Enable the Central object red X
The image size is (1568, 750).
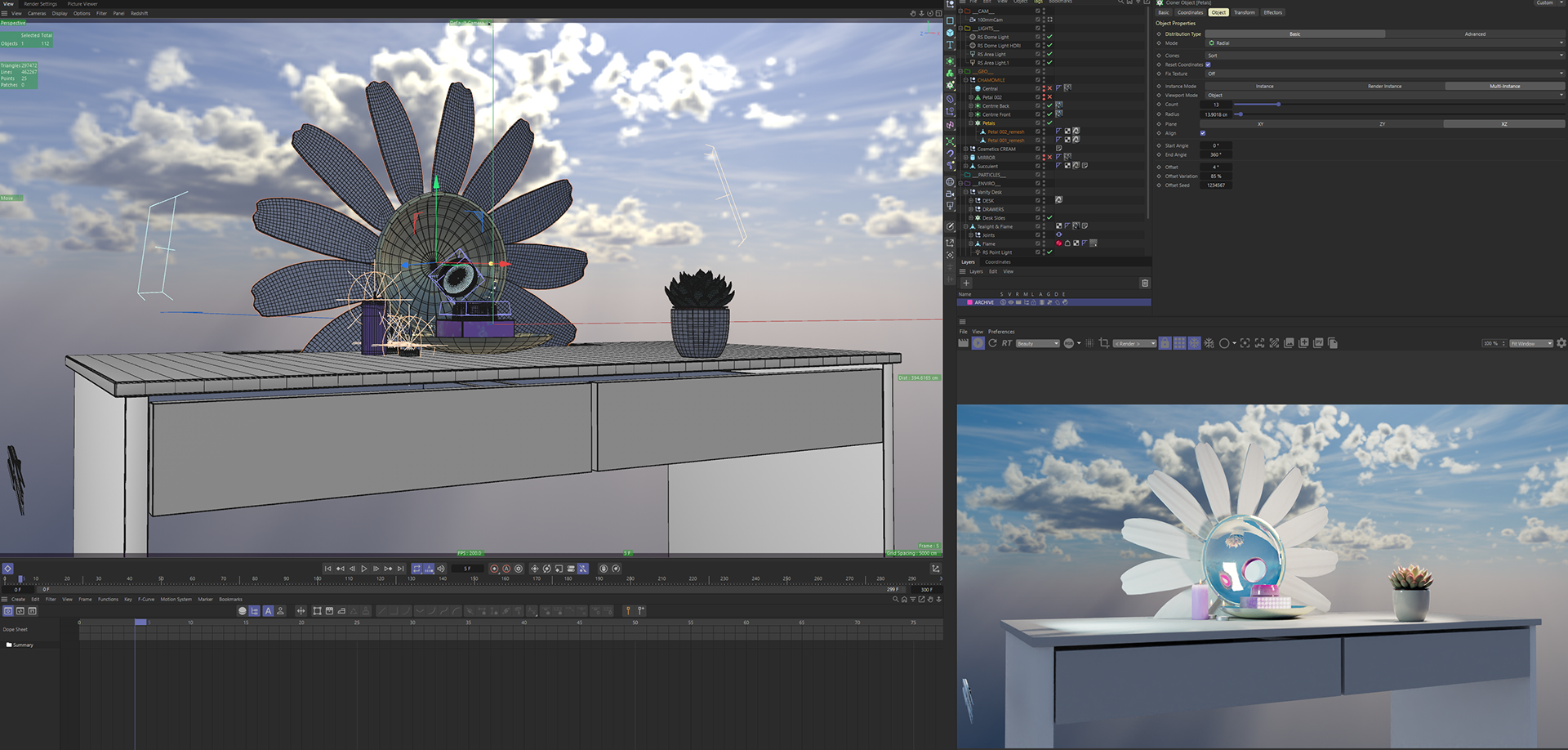(x=1049, y=88)
